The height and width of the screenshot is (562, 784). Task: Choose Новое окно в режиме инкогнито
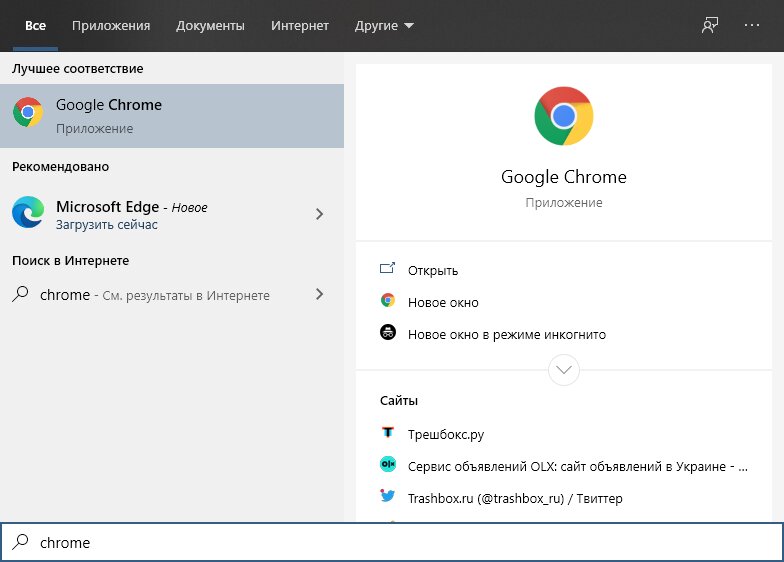(506, 334)
